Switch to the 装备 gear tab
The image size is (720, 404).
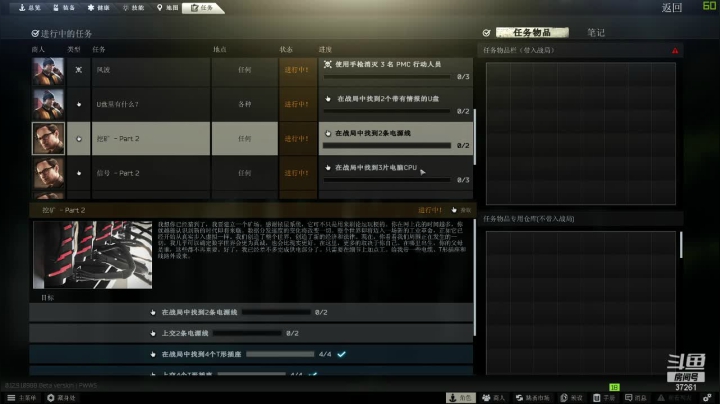[x=64, y=7]
